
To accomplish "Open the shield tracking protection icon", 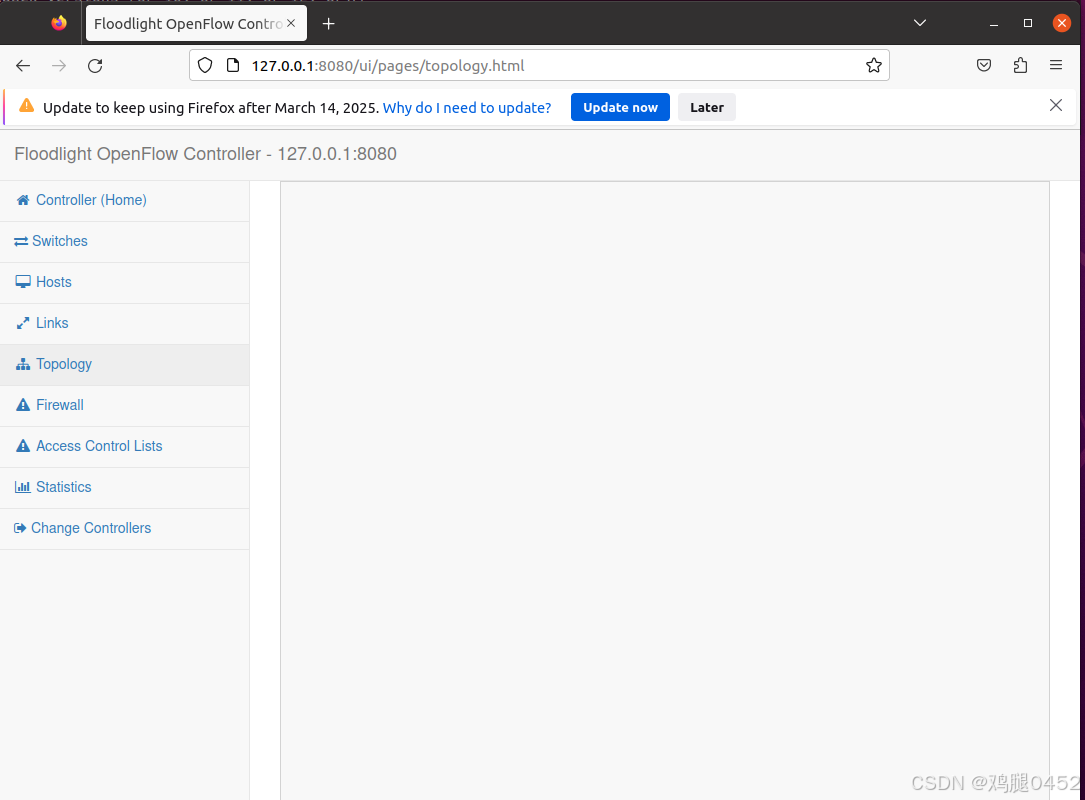I will coord(206,66).
